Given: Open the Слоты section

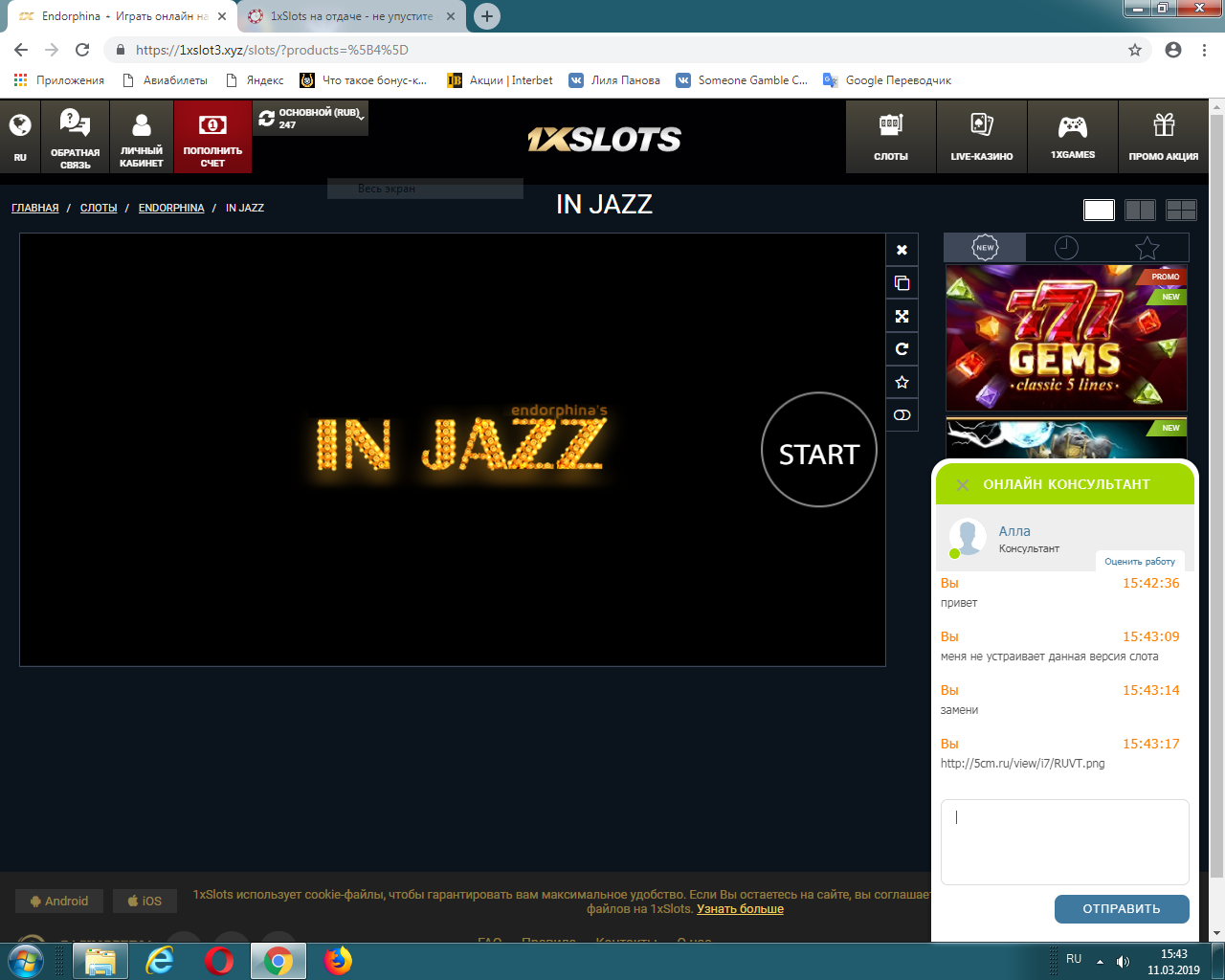Looking at the screenshot, I should [x=891, y=137].
